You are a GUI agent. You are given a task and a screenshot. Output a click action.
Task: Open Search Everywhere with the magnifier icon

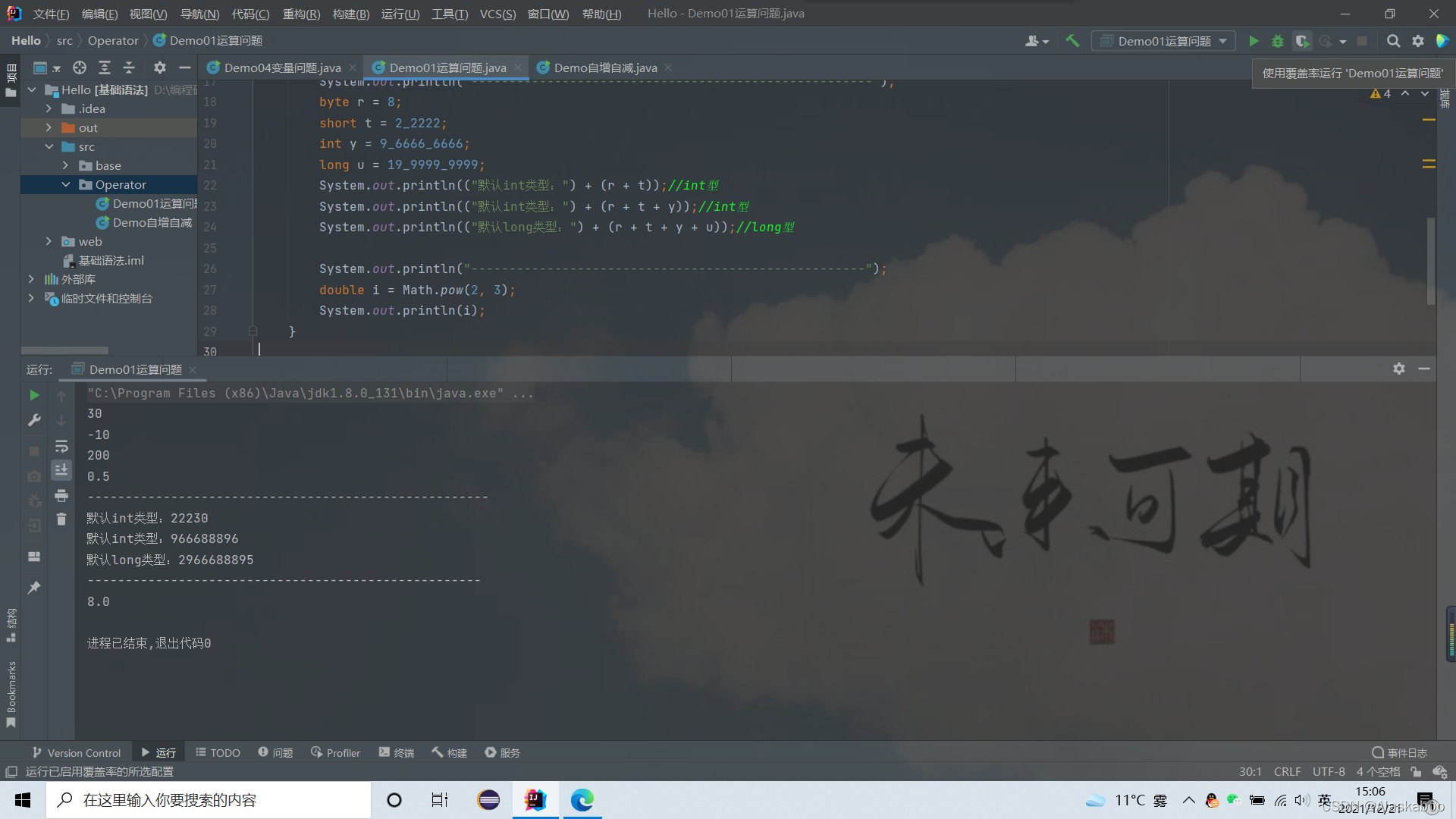1393,41
